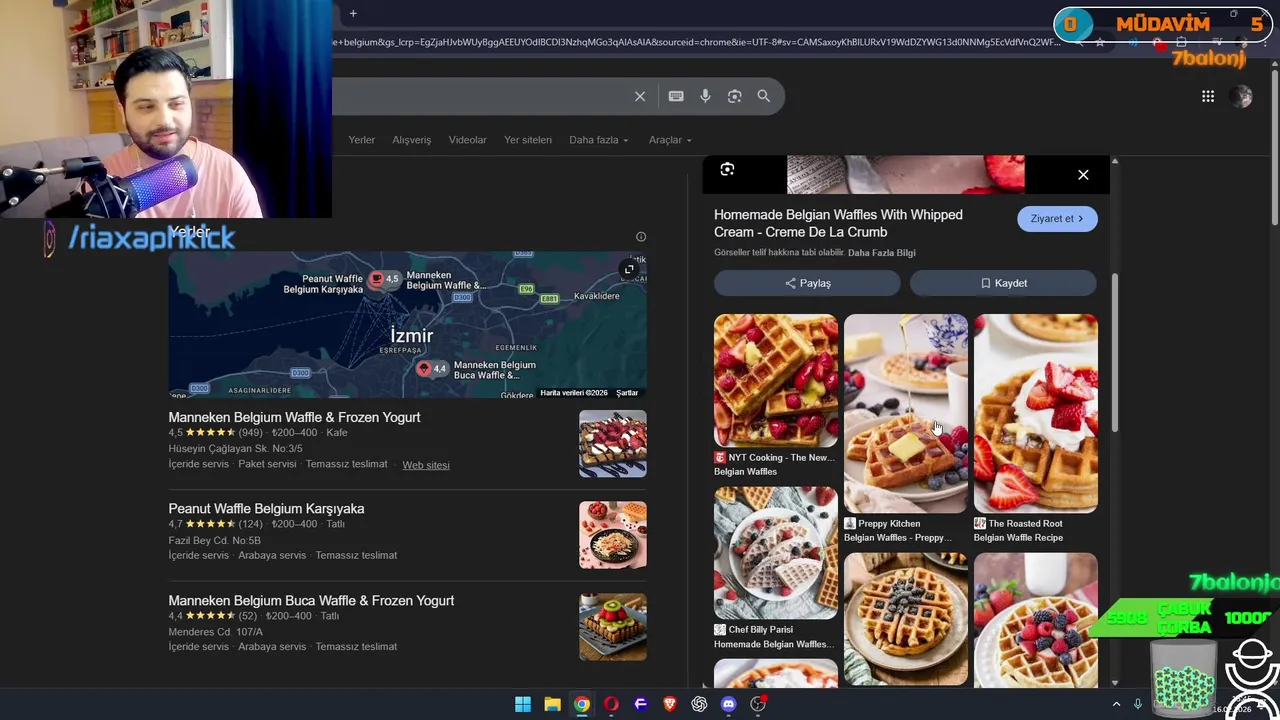Image resolution: width=1280 pixels, height=720 pixels.
Task: Click the main waffle preview image
Action: [x=906, y=175]
